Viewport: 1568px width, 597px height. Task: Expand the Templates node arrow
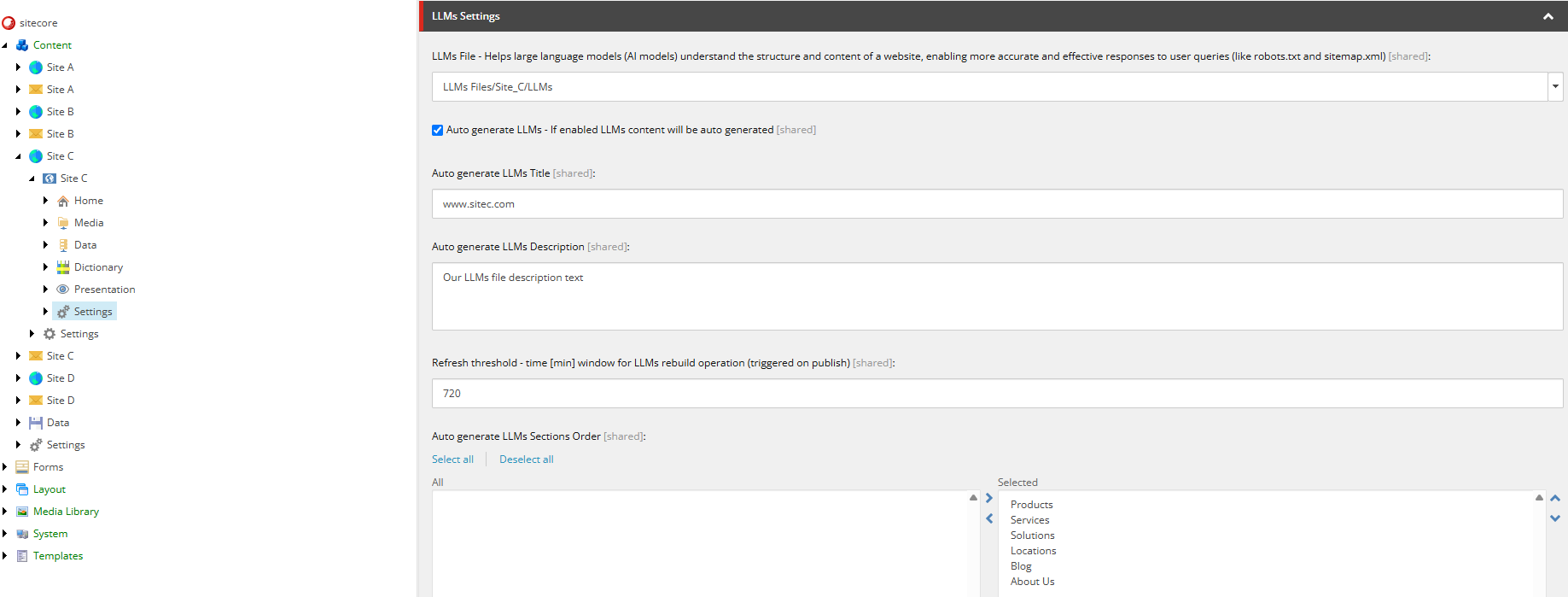coord(5,556)
